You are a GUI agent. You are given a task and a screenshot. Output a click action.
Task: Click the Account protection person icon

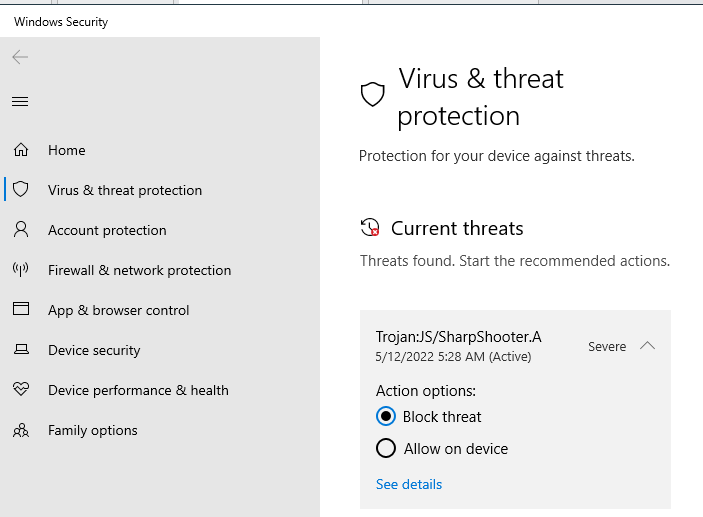coord(20,230)
